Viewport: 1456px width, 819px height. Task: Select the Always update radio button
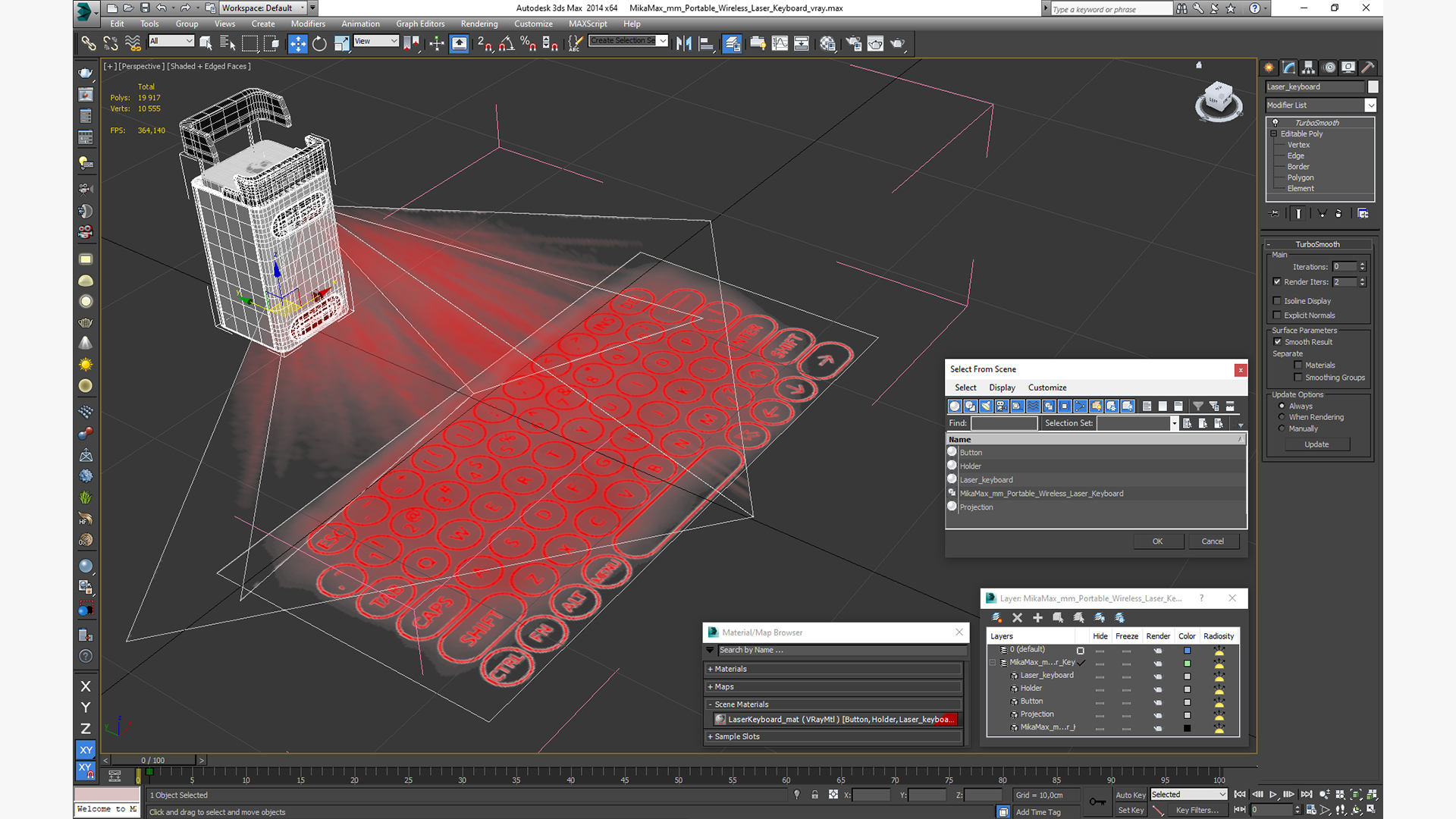tap(1282, 406)
